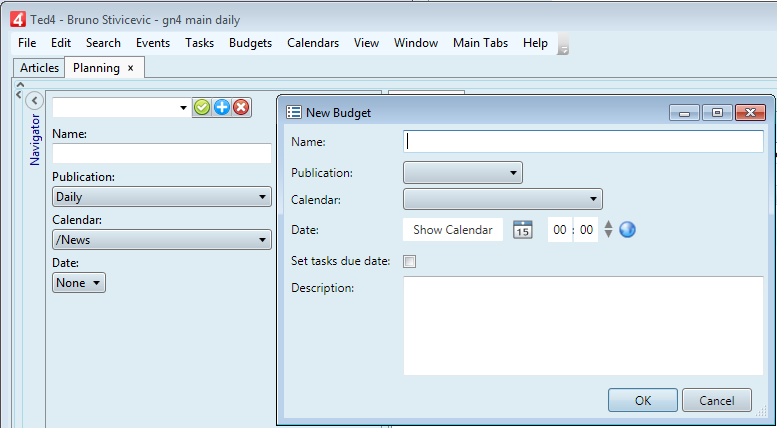Click the time spinner arrows
Viewport: 777px width, 428px height.
(608, 229)
